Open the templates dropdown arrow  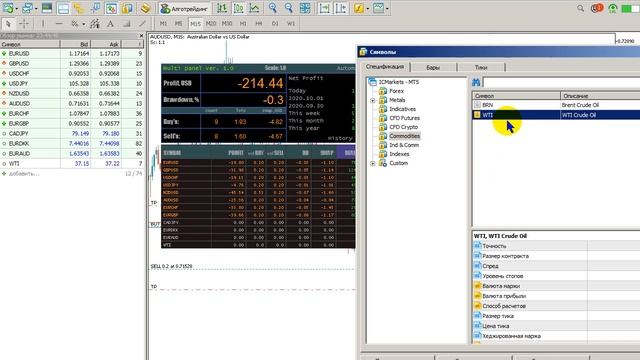coord(387,8)
